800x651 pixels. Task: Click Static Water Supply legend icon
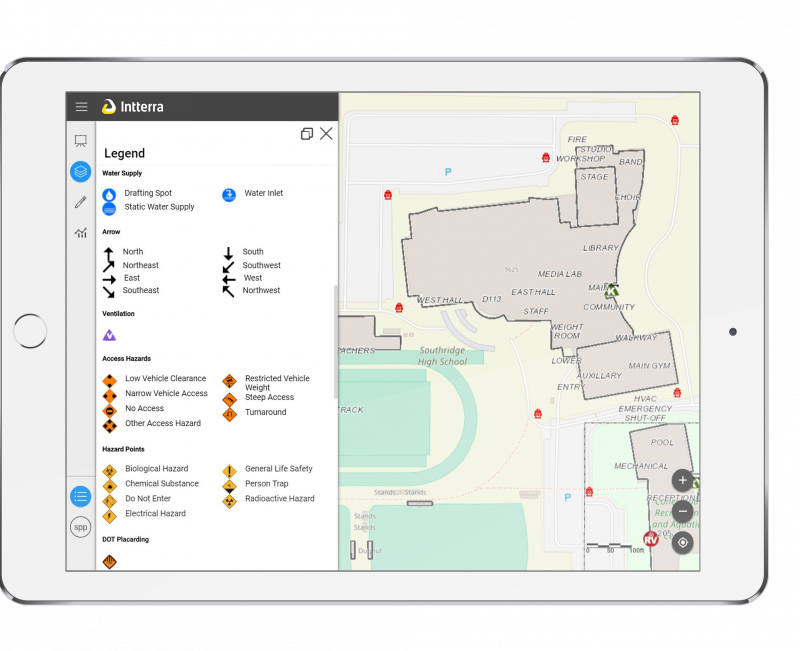[109, 208]
